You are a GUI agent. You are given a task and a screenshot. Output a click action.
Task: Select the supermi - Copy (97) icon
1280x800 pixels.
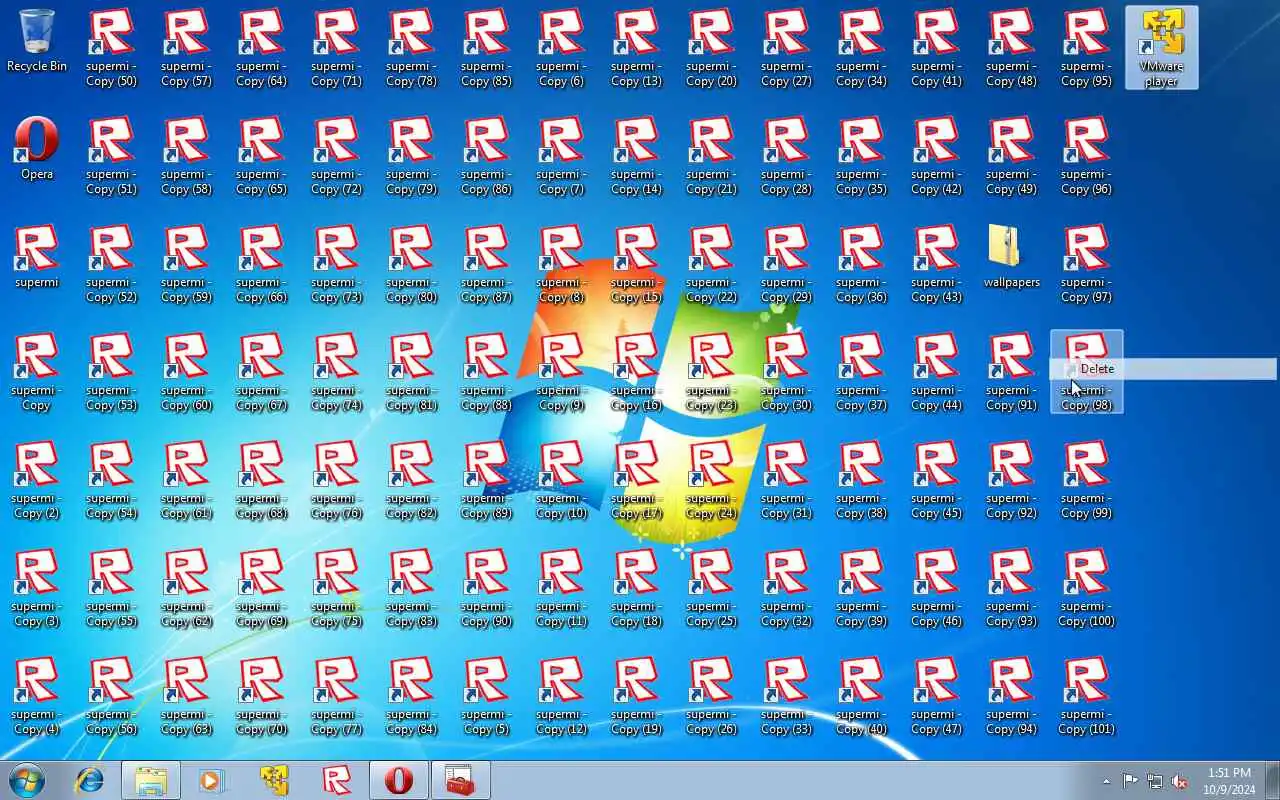[1086, 263]
